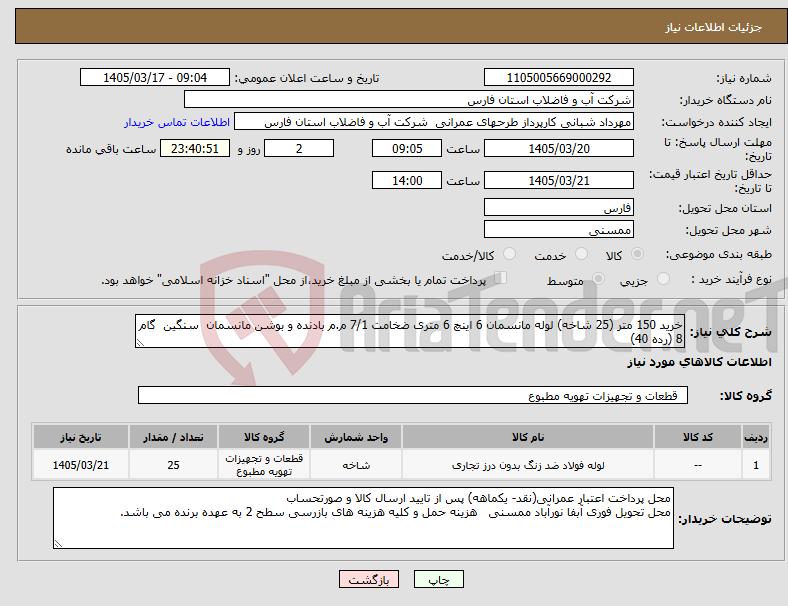Screen dimensions: 788x606
Task: Click the تاریخ نیاز column header
Action: tap(81, 437)
